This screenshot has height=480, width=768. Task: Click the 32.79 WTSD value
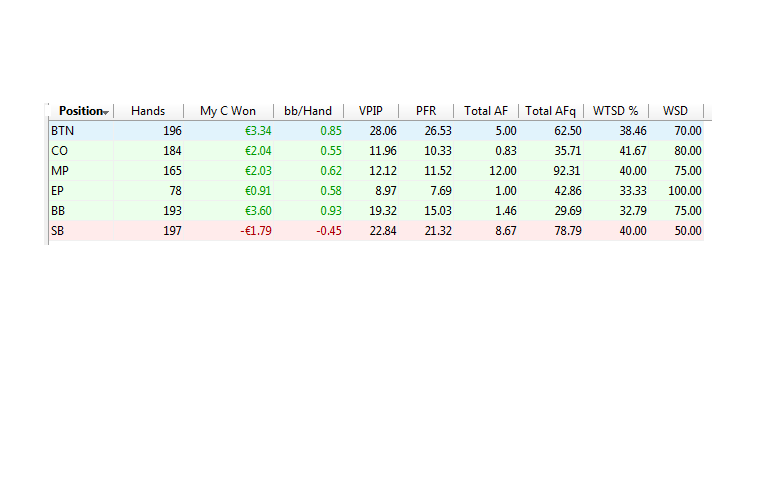click(633, 211)
